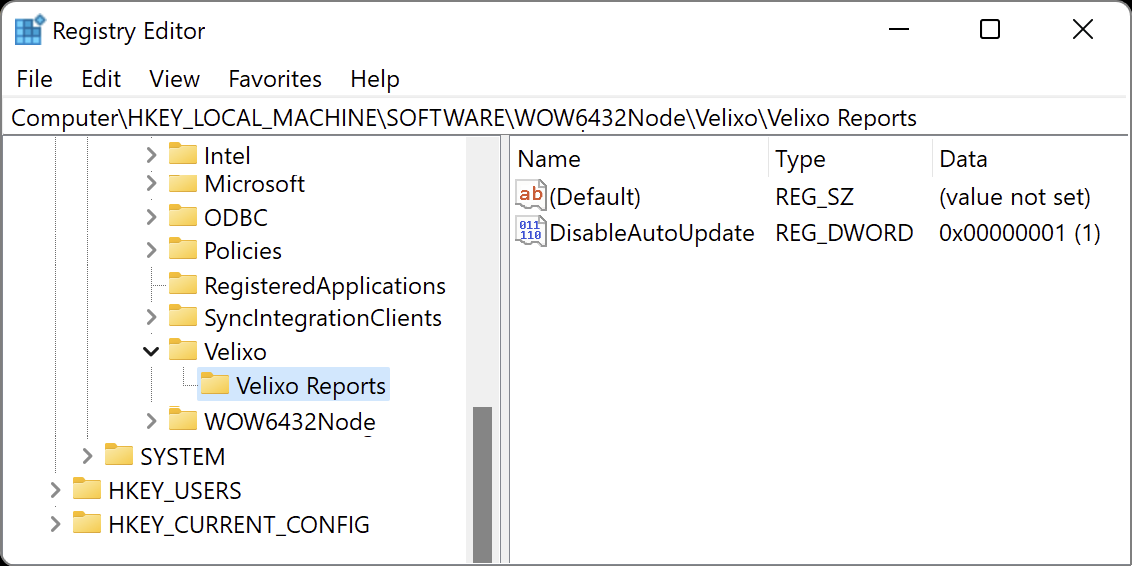The image size is (1132, 566).
Task: Click the DisableAutoUpdate DWORD value icon
Action: pos(531,231)
